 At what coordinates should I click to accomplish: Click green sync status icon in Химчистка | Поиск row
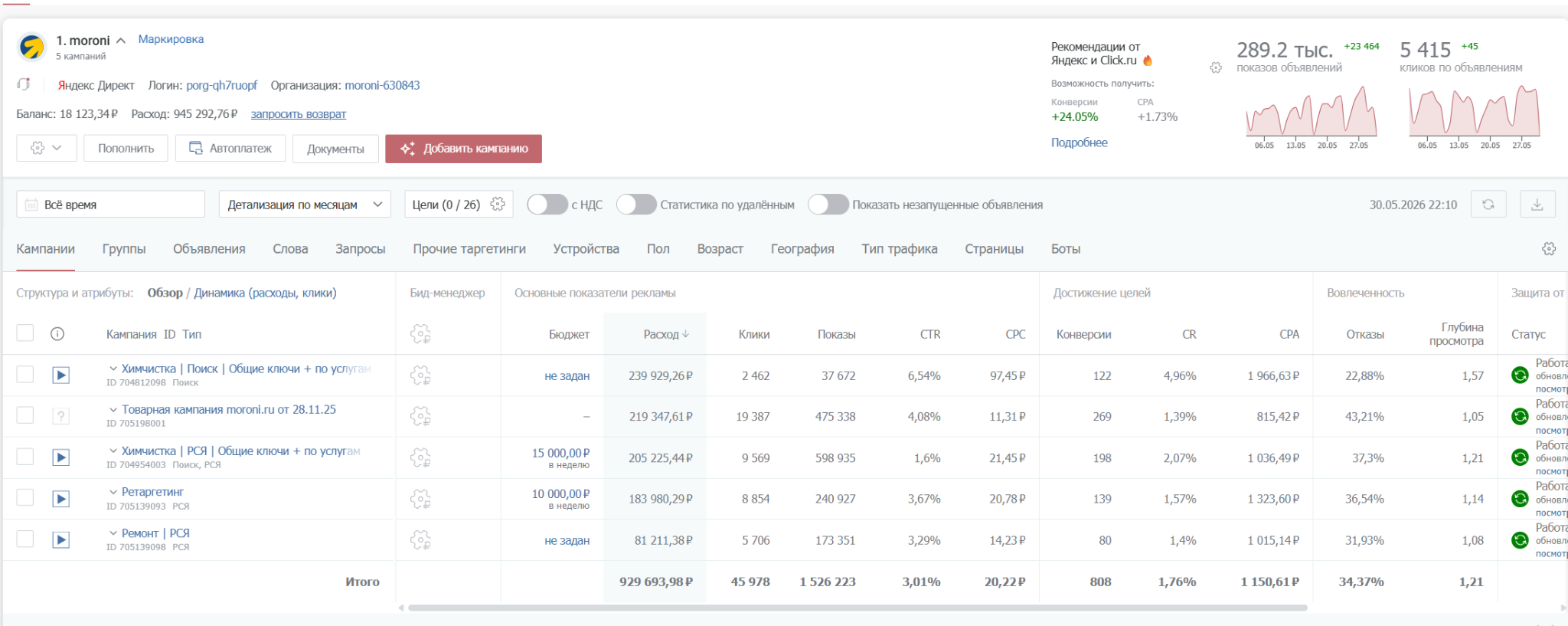click(x=1520, y=375)
